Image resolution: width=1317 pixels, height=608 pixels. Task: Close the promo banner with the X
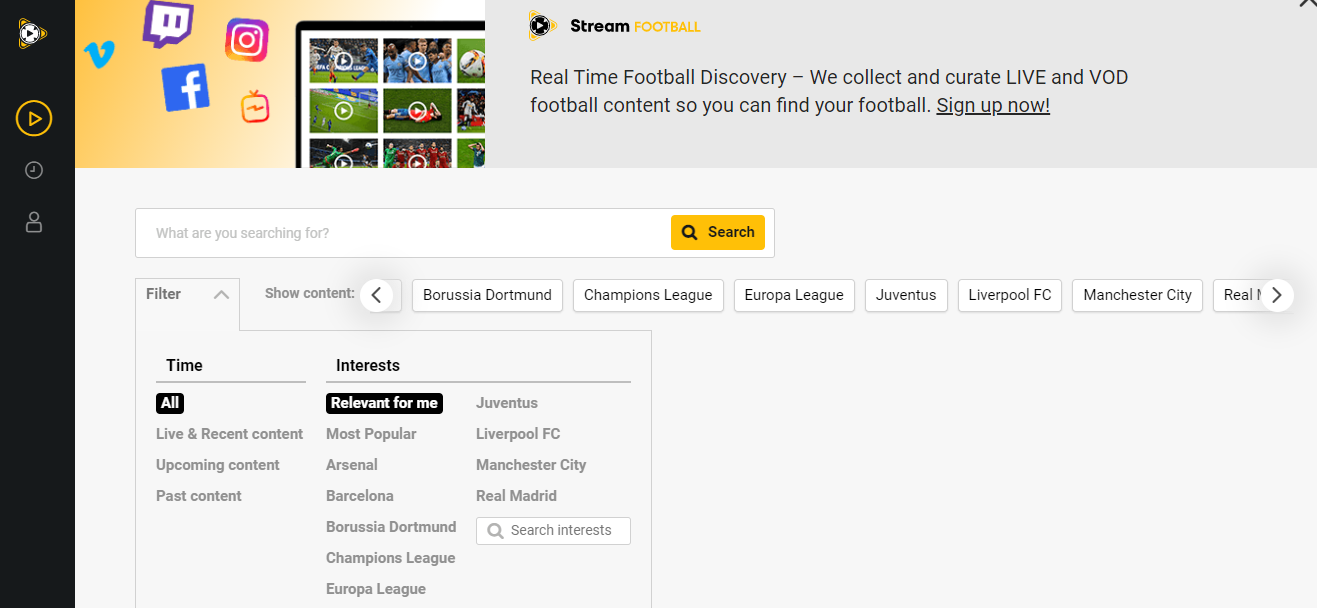pyautogui.click(x=1308, y=4)
